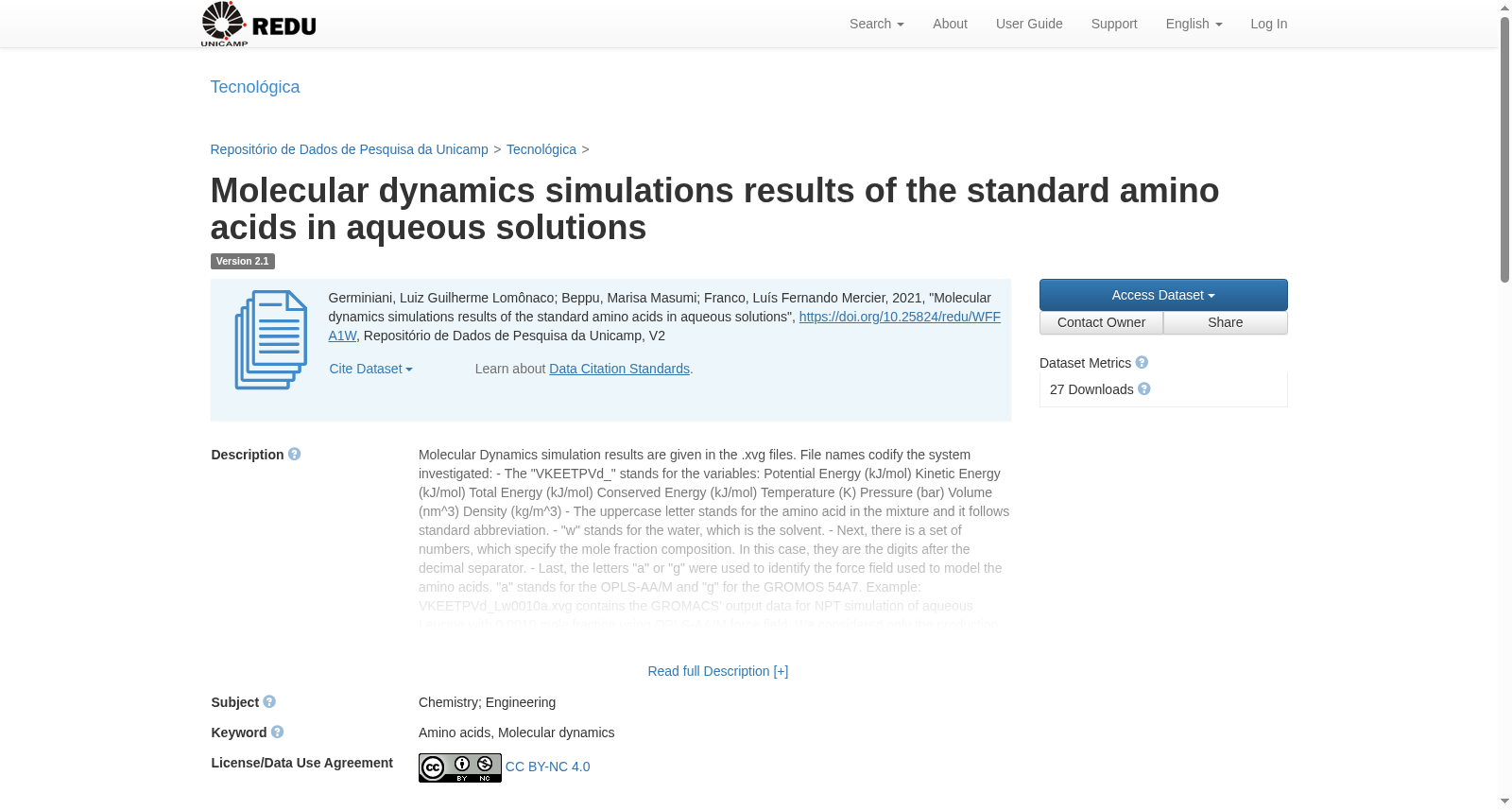Viewport: 1512px width, 810px height.
Task: Open the Unicamp REDU logo home link
Action: click(x=259, y=24)
